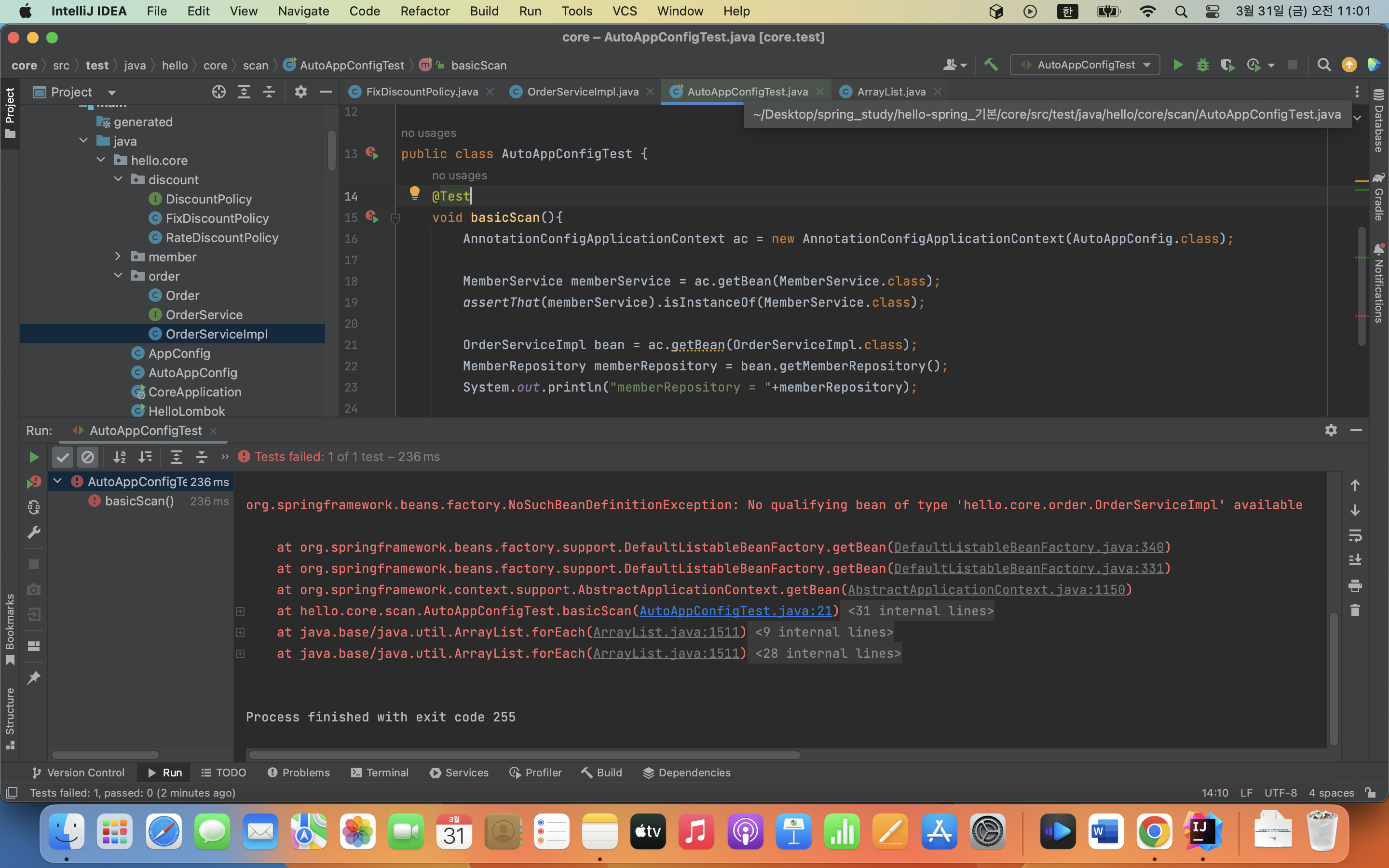Image resolution: width=1389 pixels, height=868 pixels.
Task: Open AutoAppConfigTest.java:21 stack link
Action: (x=736, y=611)
